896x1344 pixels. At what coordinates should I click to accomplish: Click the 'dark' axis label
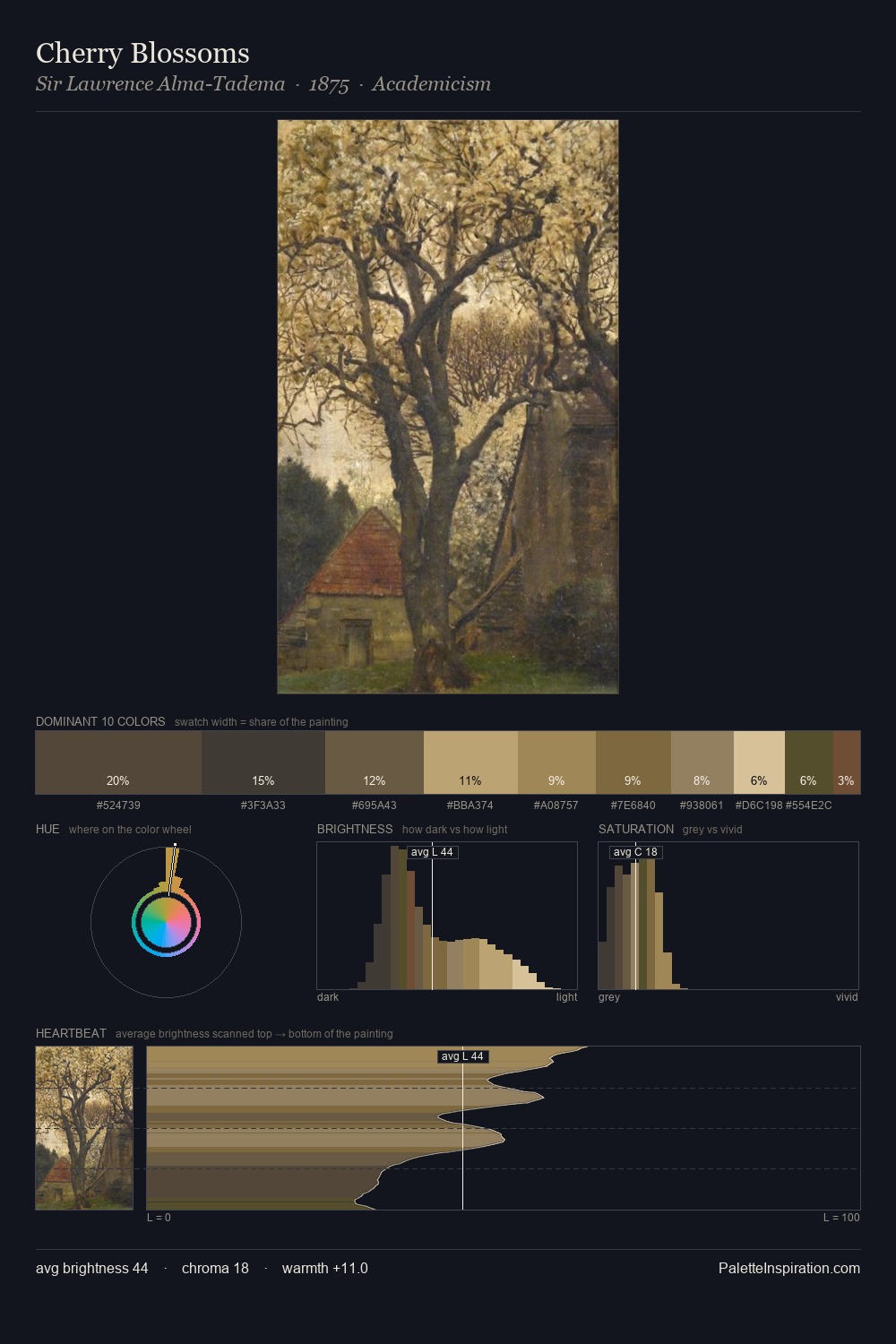(x=328, y=997)
